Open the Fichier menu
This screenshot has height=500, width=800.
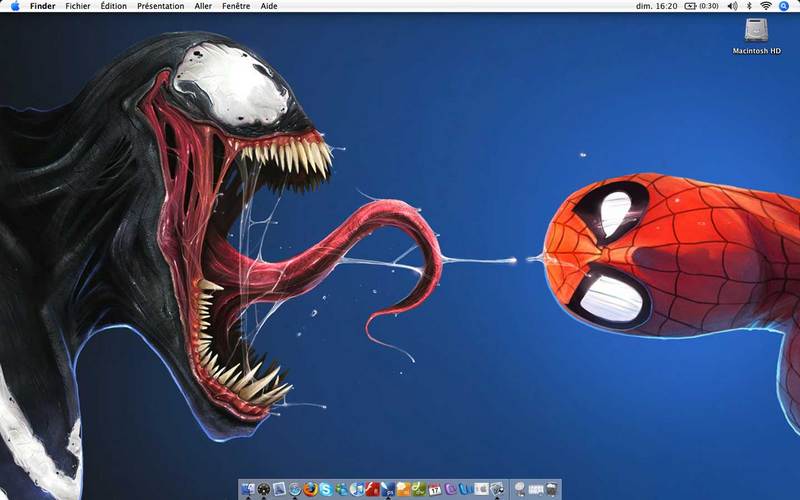point(78,6)
